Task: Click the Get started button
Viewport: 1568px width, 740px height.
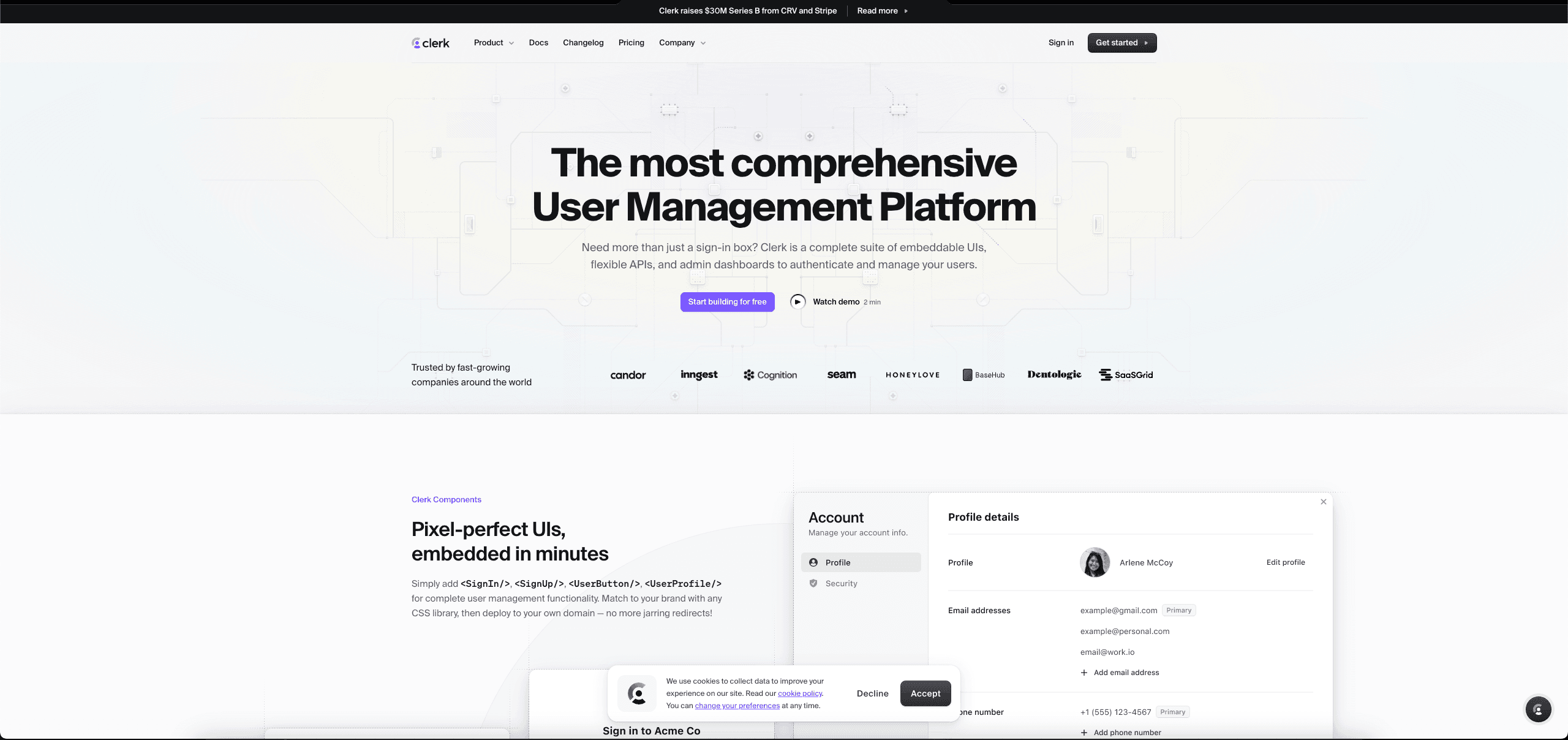Action: coord(1122,43)
